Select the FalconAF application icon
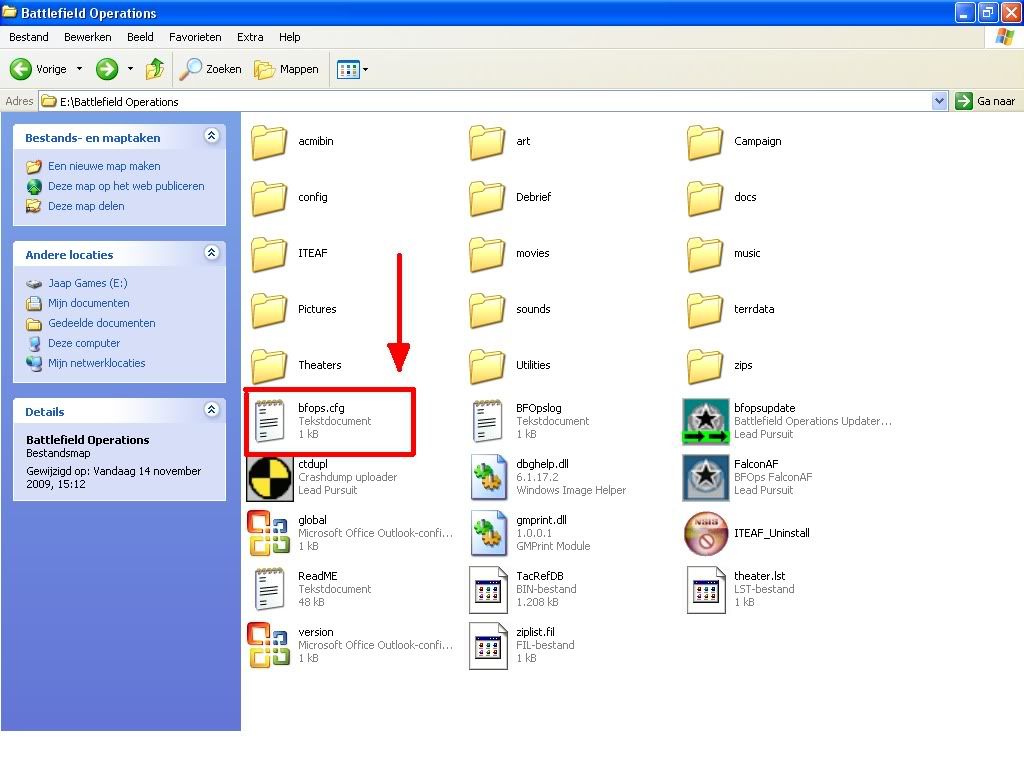 coord(705,477)
